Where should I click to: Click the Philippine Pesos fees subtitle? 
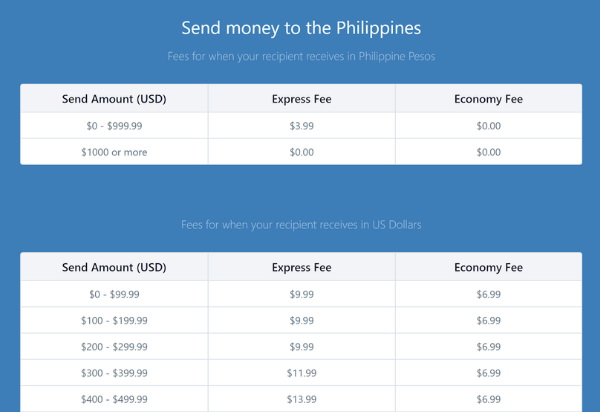pos(300,56)
